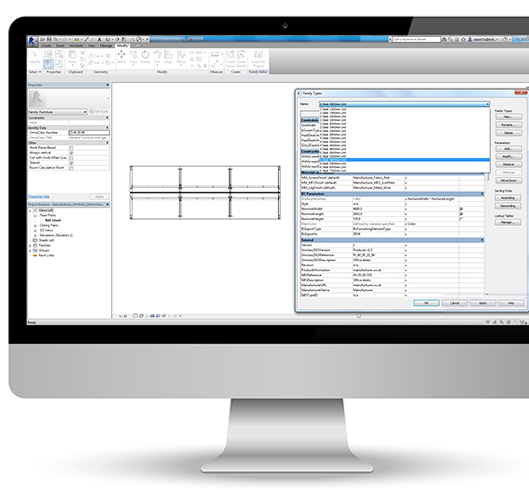Open the Family: Furniture type dropdown
This screenshot has height=490, width=529.
(x=57, y=112)
